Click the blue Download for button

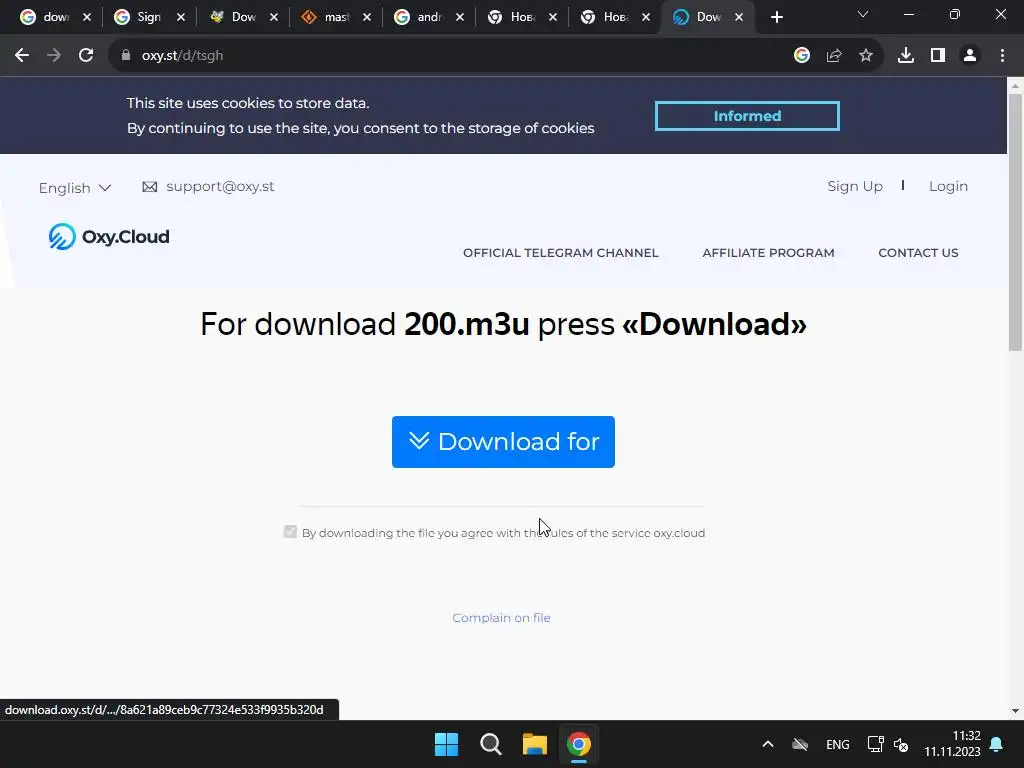pyautogui.click(x=503, y=441)
